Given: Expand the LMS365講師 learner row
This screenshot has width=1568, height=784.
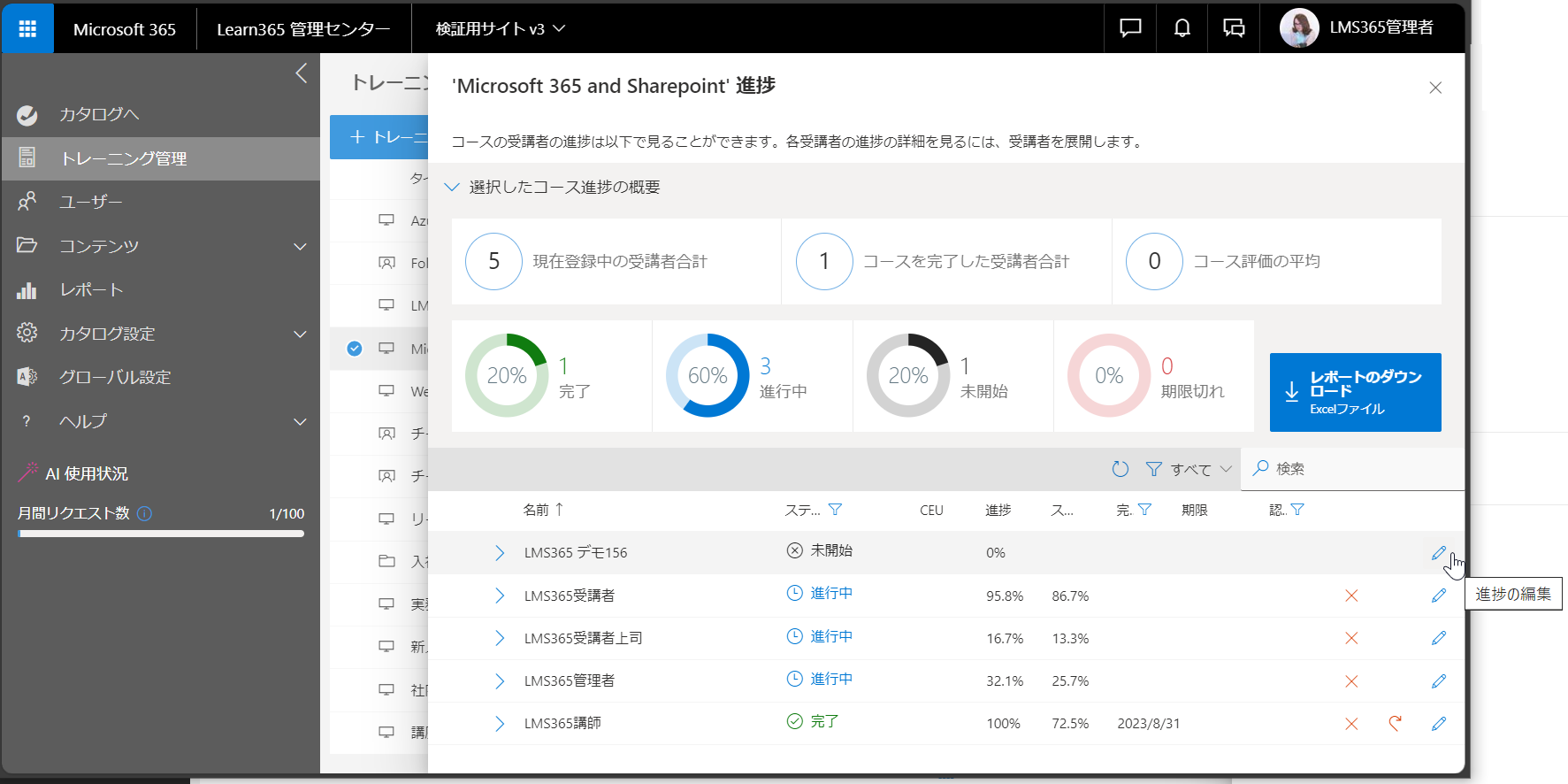Looking at the screenshot, I should 500,724.
